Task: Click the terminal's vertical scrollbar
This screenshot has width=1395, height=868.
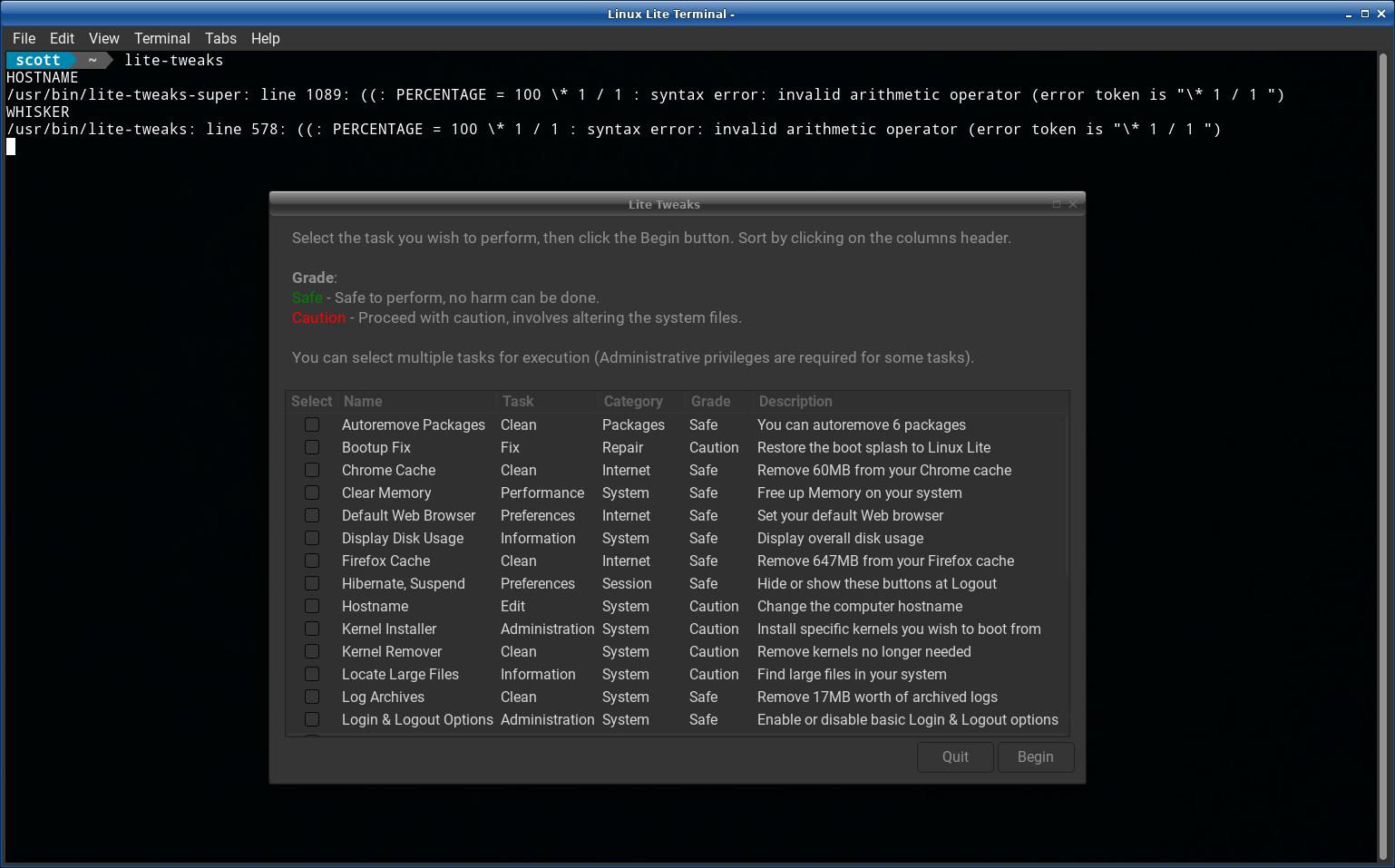Action: [x=1384, y=454]
